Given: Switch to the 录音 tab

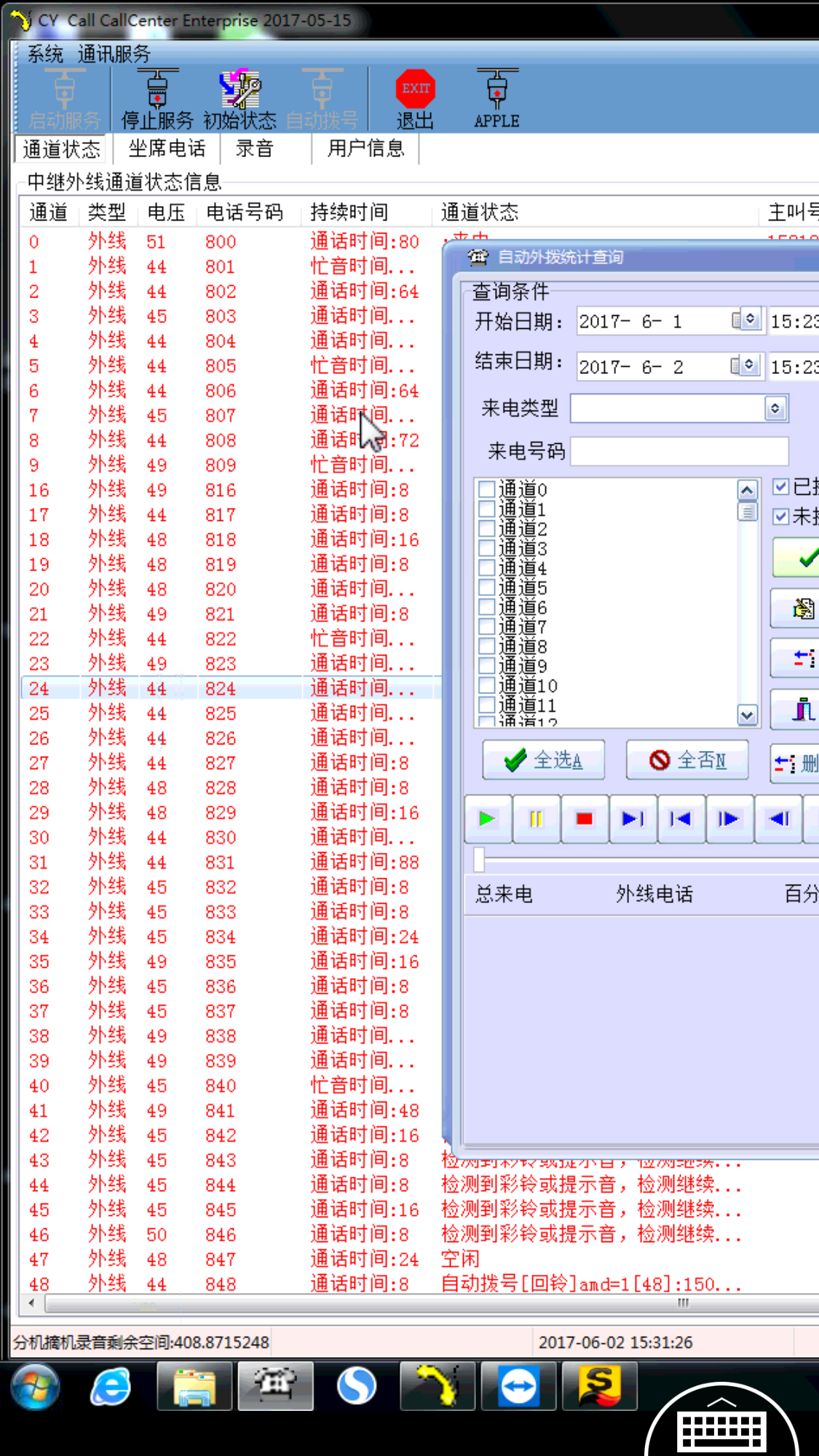Looking at the screenshot, I should [254, 148].
